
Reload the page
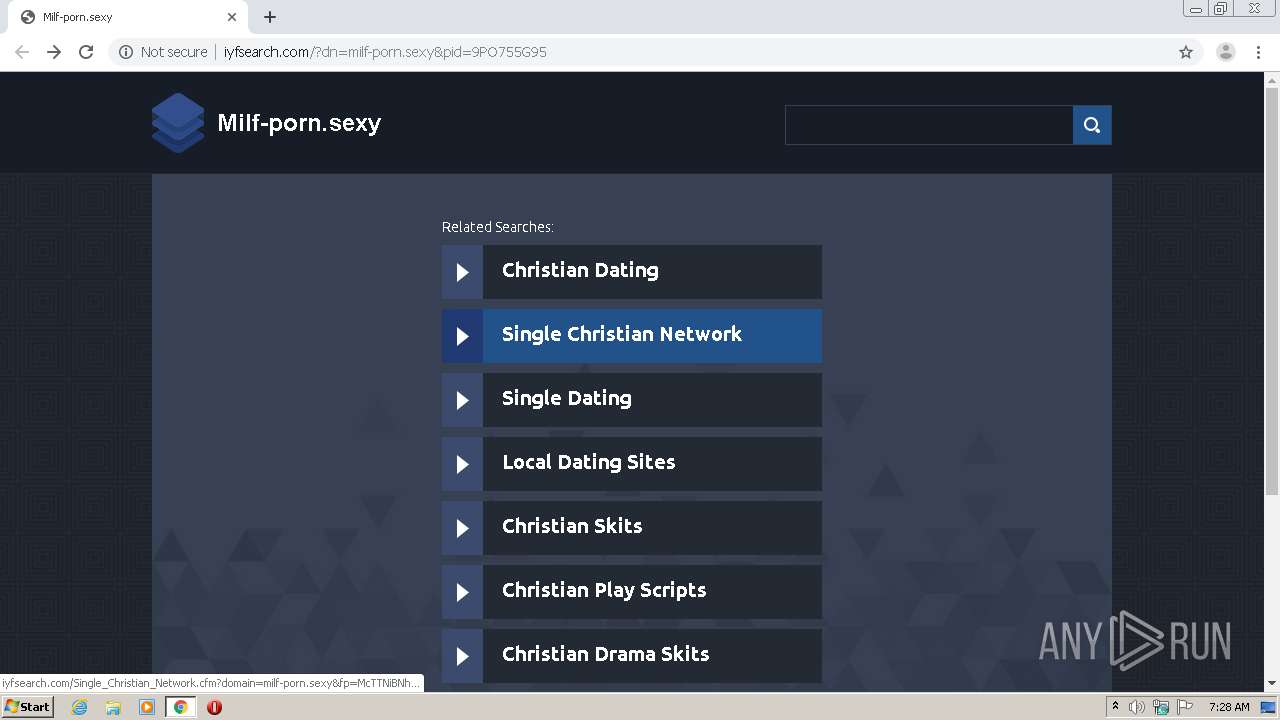click(86, 52)
